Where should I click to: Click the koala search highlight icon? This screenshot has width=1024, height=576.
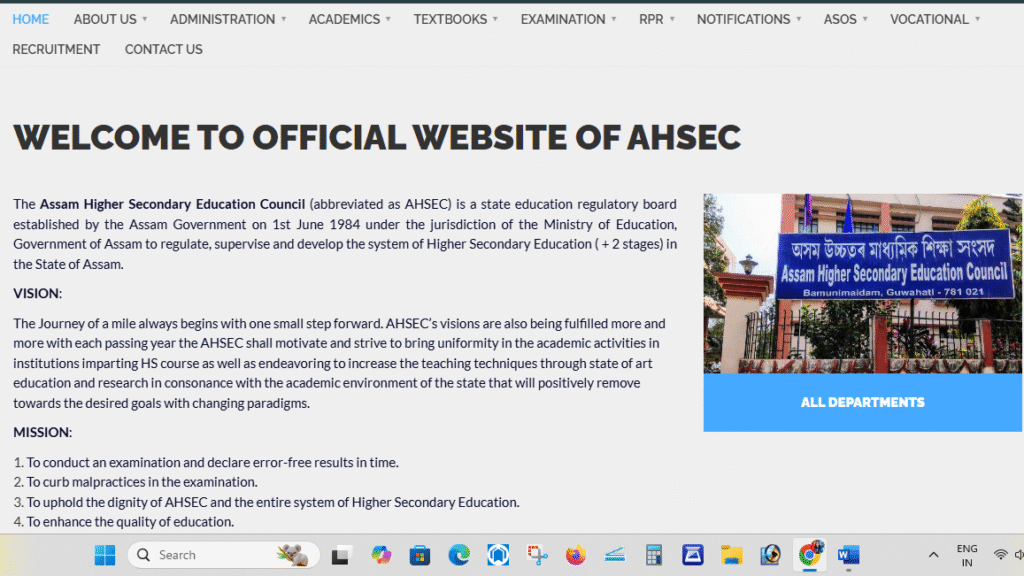(292, 555)
